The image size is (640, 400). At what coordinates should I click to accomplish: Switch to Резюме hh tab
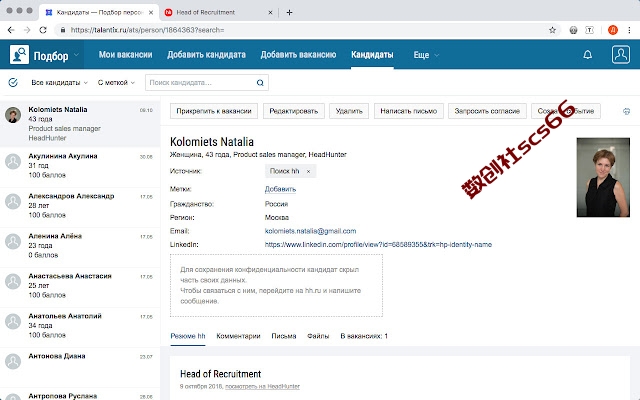pyautogui.click(x=188, y=336)
